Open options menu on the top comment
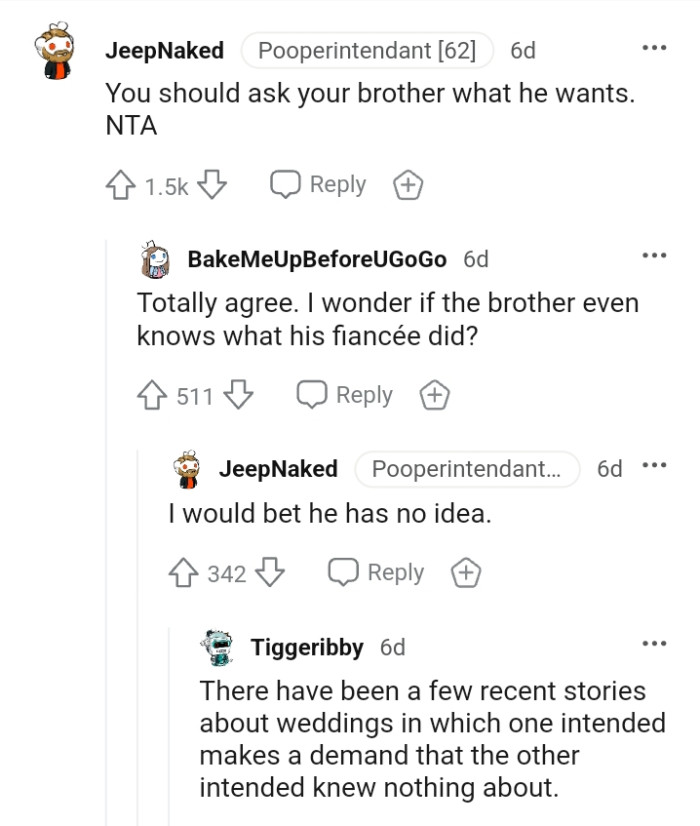700x826 pixels. (655, 45)
